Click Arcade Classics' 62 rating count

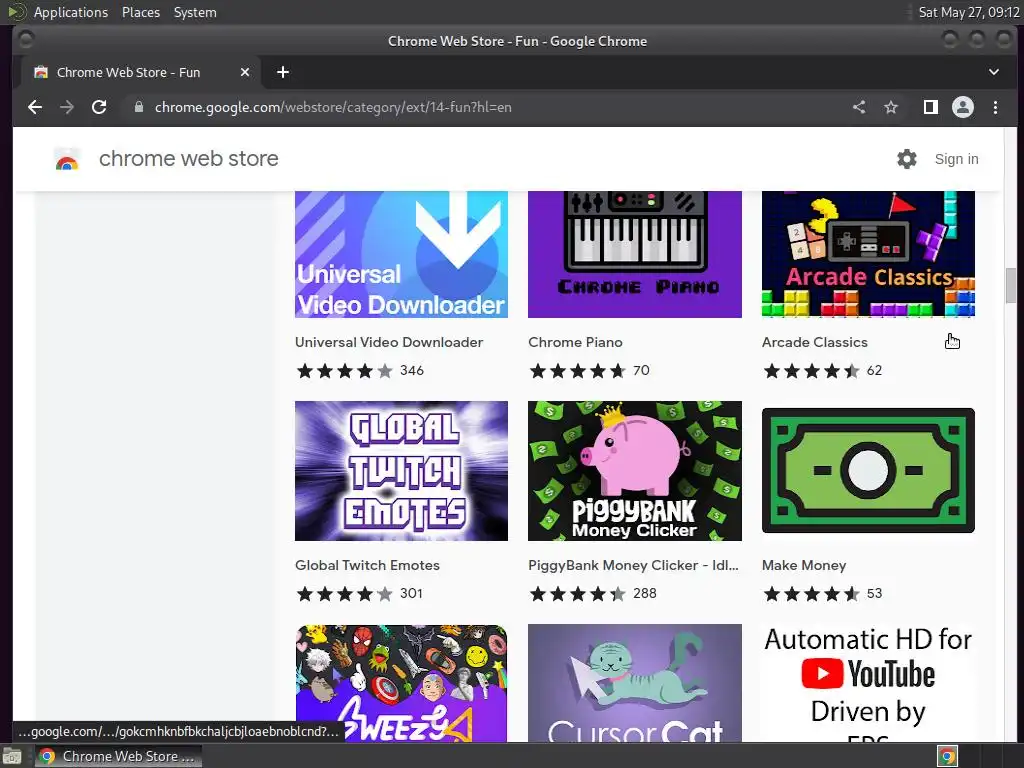(x=874, y=370)
